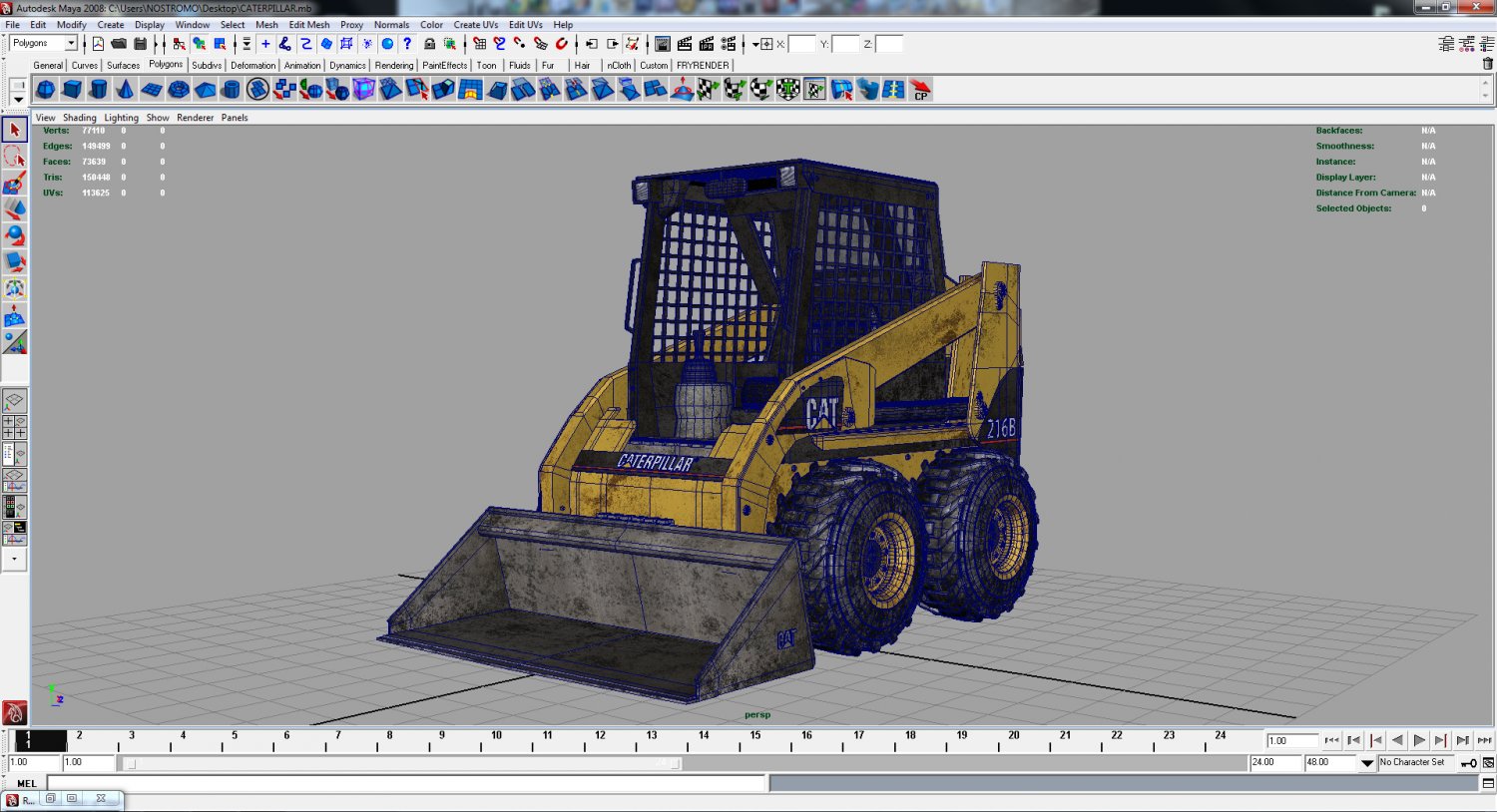Switch to the nCloth shelf tab
The width and height of the screenshot is (1497, 812).
coord(619,66)
